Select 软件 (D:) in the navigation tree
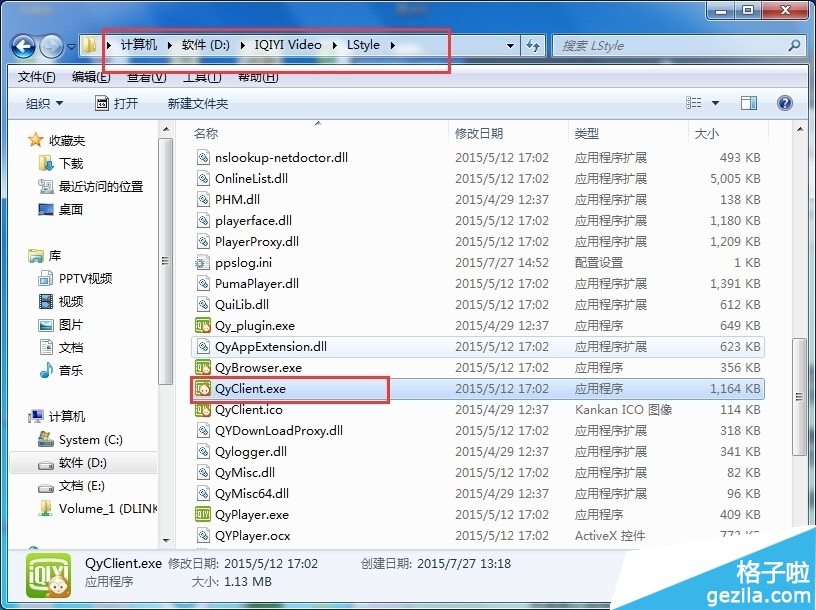816x610 pixels. tap(83, 463)
